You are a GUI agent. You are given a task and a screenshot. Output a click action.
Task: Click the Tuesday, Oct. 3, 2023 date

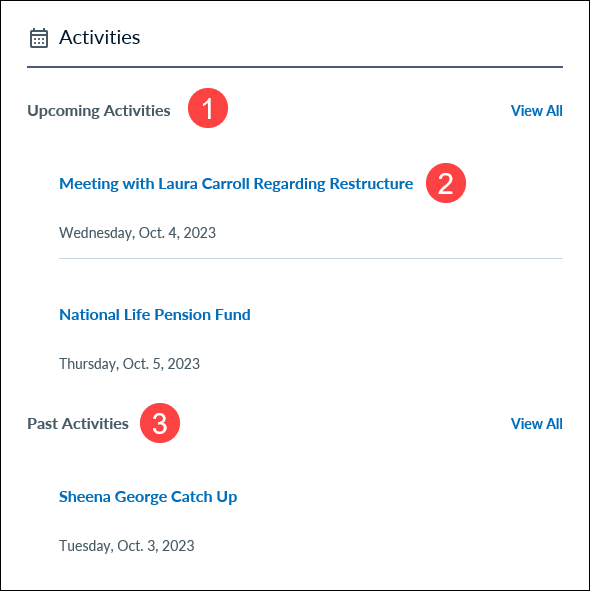127,546
